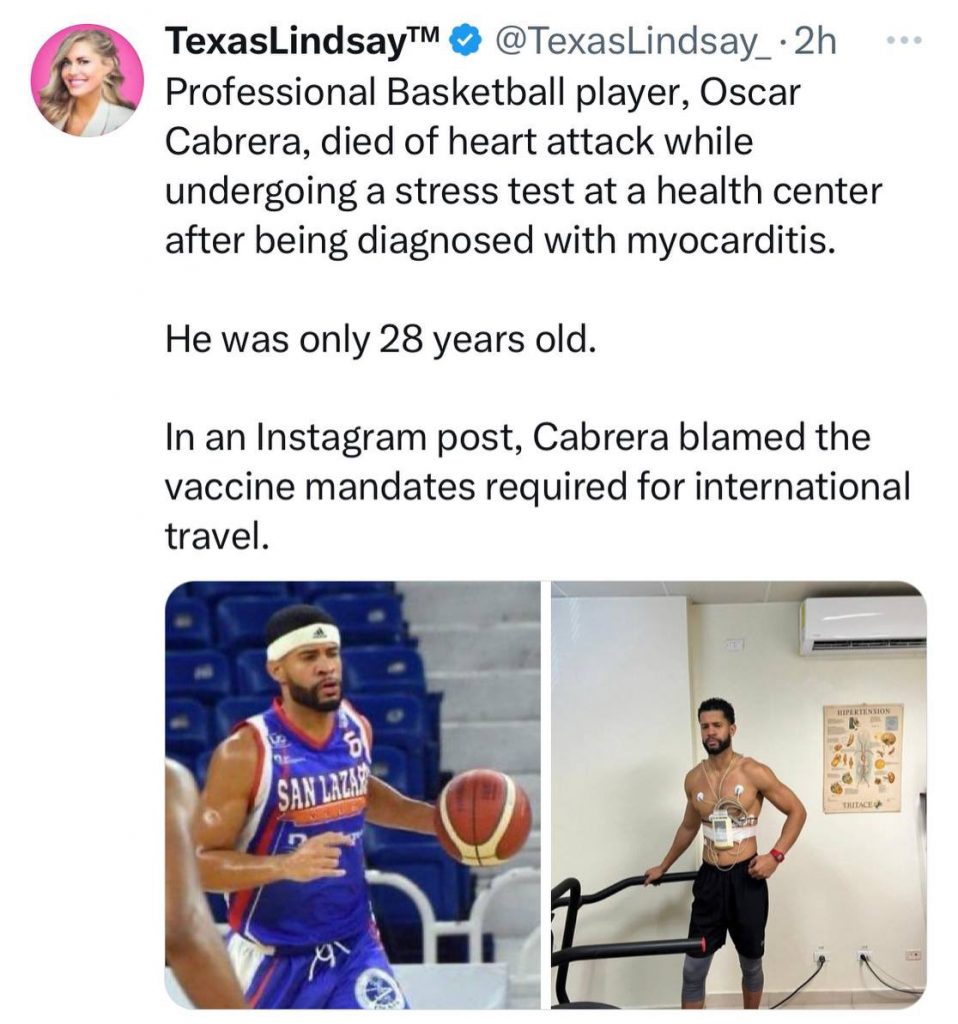Screen dimensions: 958x1024
Task: Click the basketball in the left photo
Action: point(483,816)
